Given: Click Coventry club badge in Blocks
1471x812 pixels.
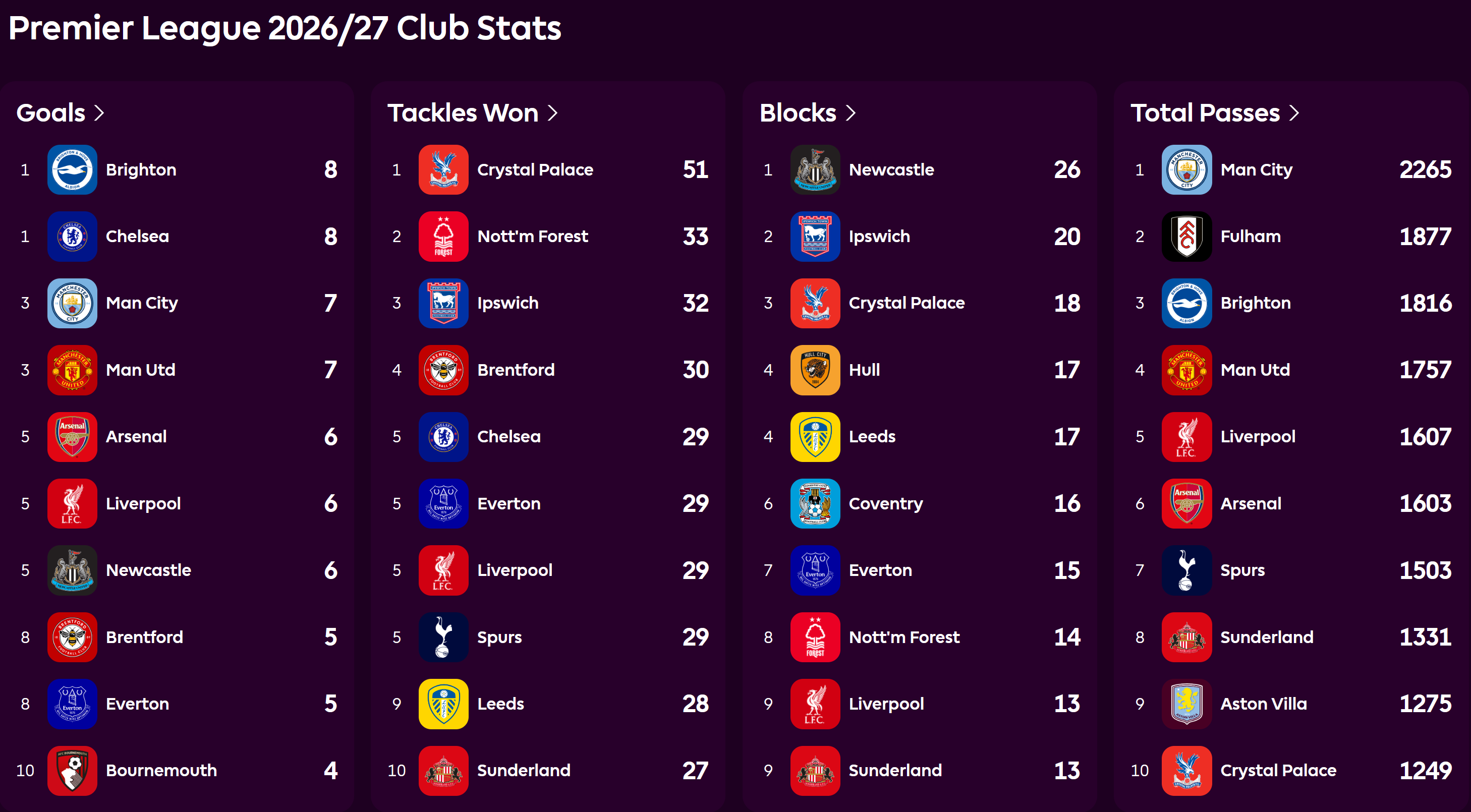Looking at the screenshot, I should tap(815, 504).
